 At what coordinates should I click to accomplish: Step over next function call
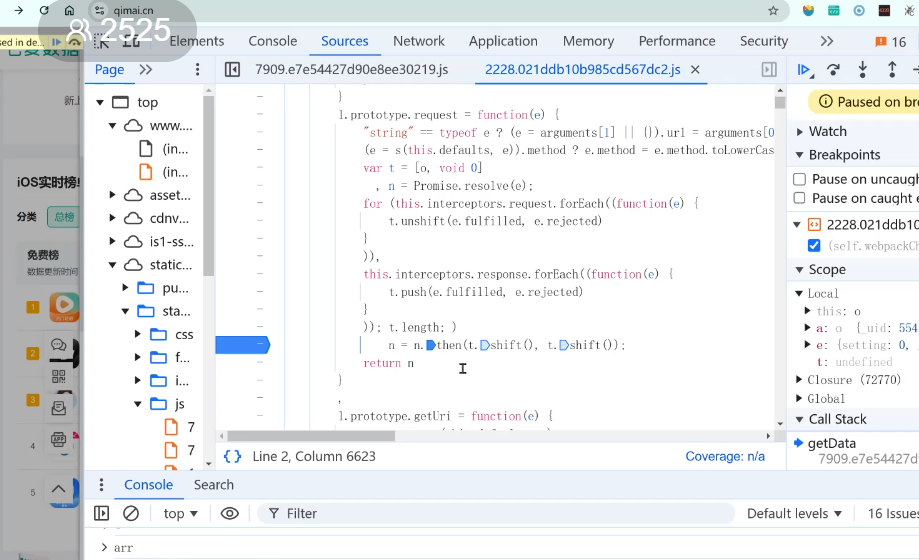click(x=833, y=70)
